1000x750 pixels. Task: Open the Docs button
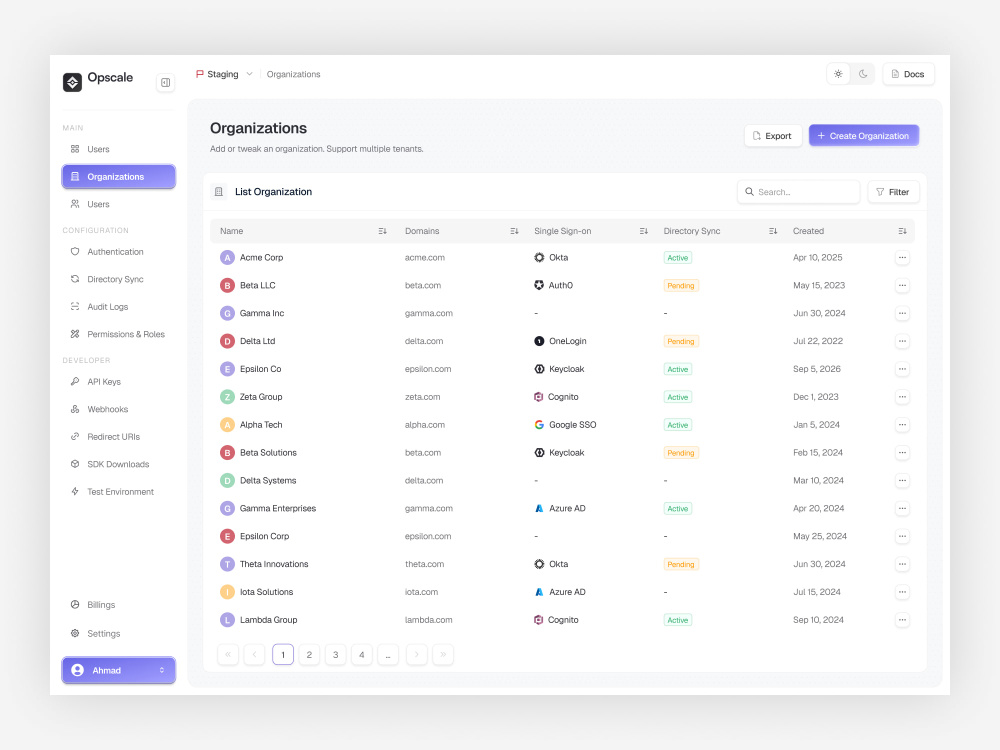tap(908, 74)
